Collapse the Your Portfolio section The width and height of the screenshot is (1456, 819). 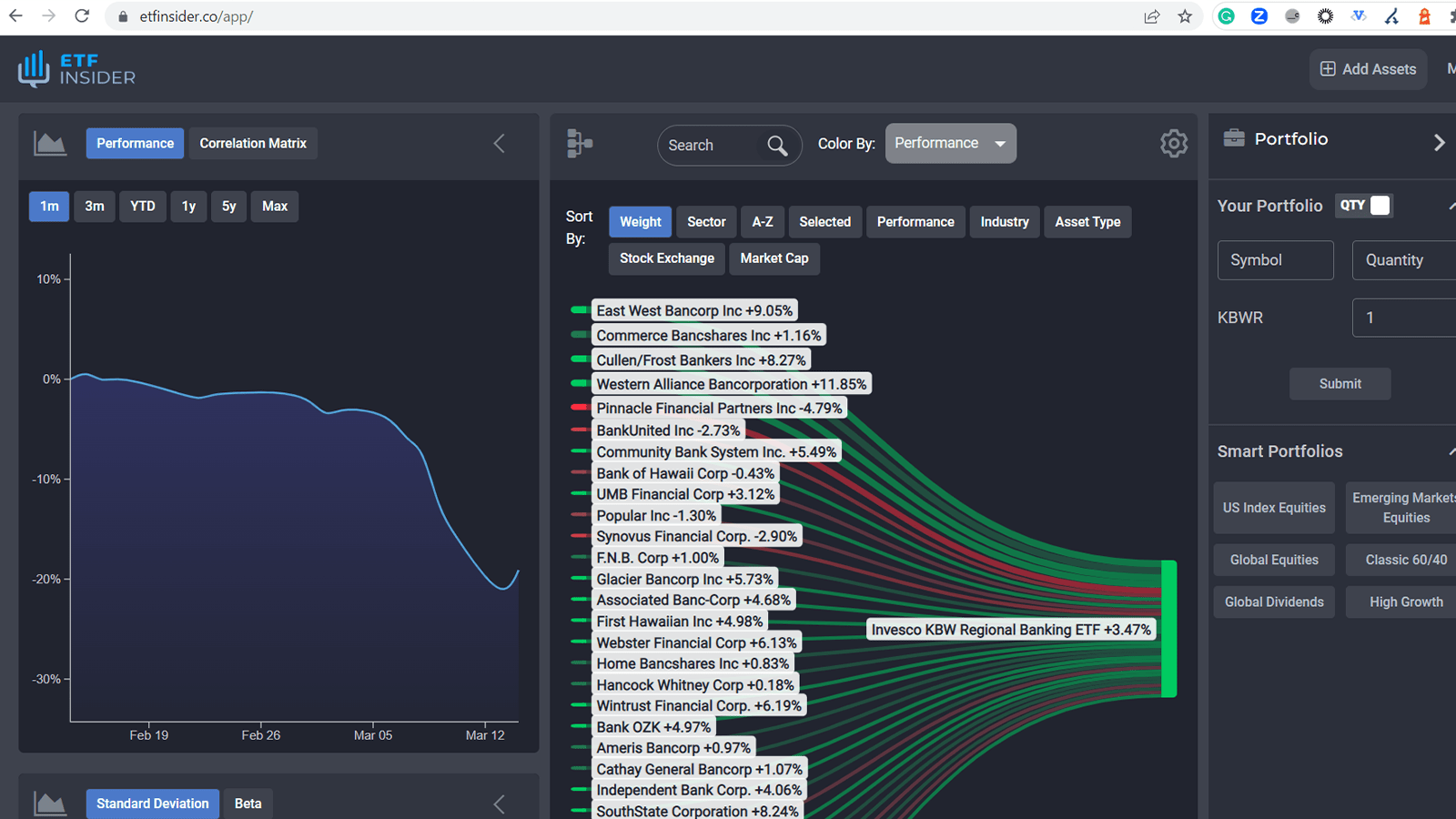coord(1451,207)
